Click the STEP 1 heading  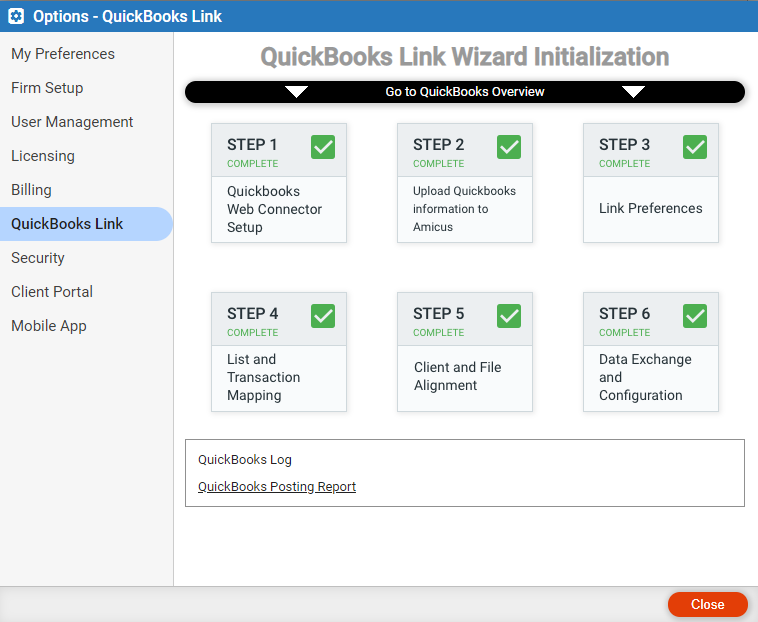(x=252, y=145)
